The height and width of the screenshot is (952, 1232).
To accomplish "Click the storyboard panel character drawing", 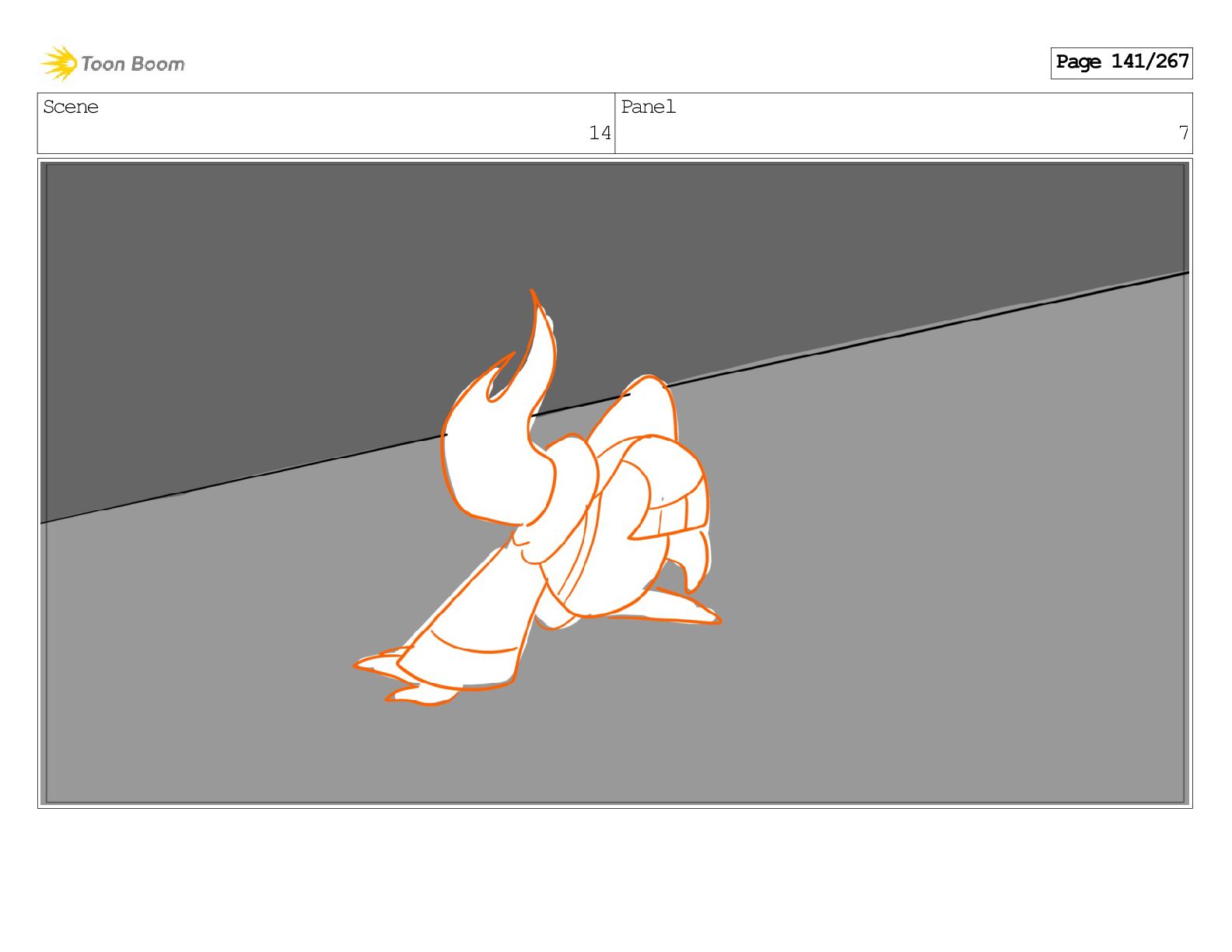I will tap(538, 498).
